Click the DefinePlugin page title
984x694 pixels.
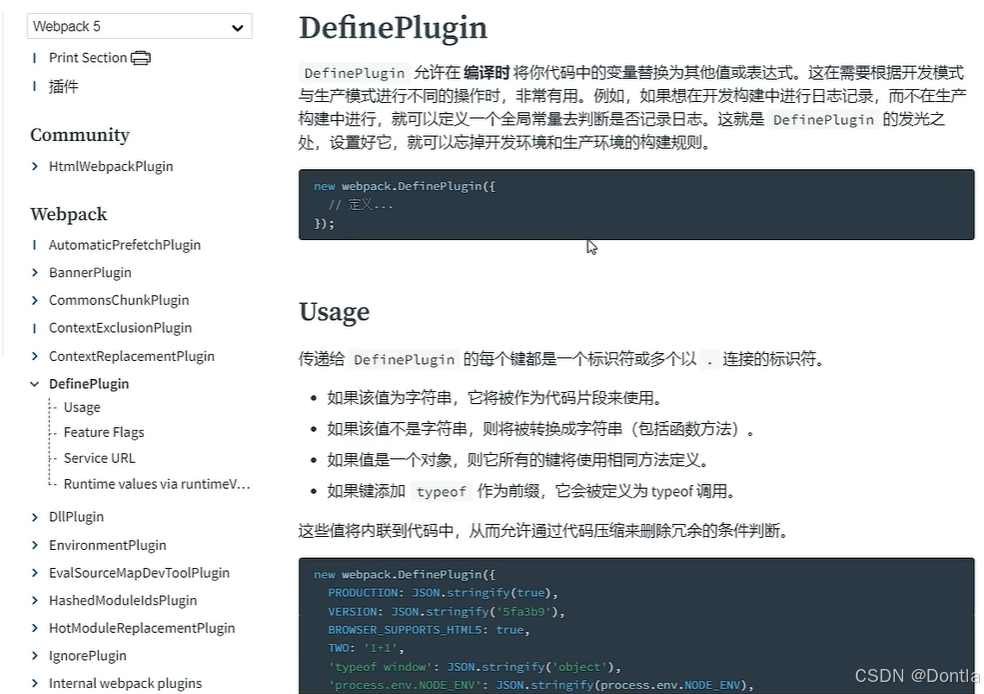point(393,28)
